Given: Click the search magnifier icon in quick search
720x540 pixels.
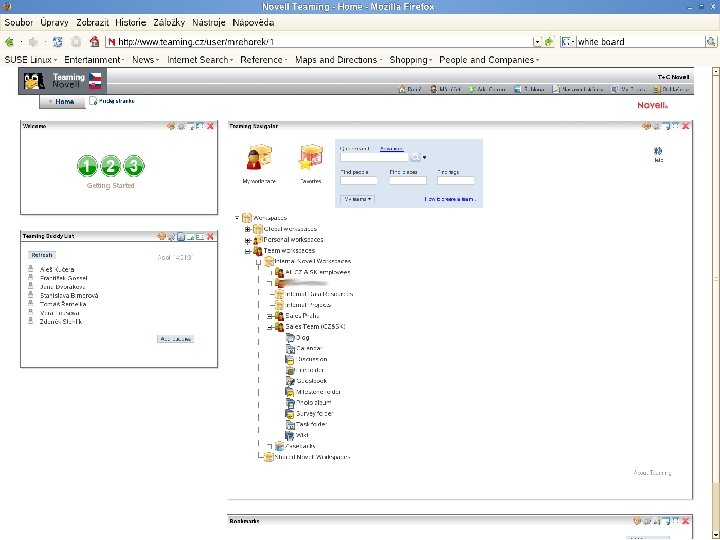Looking at the screenshot, I should (x=415, y=158).
